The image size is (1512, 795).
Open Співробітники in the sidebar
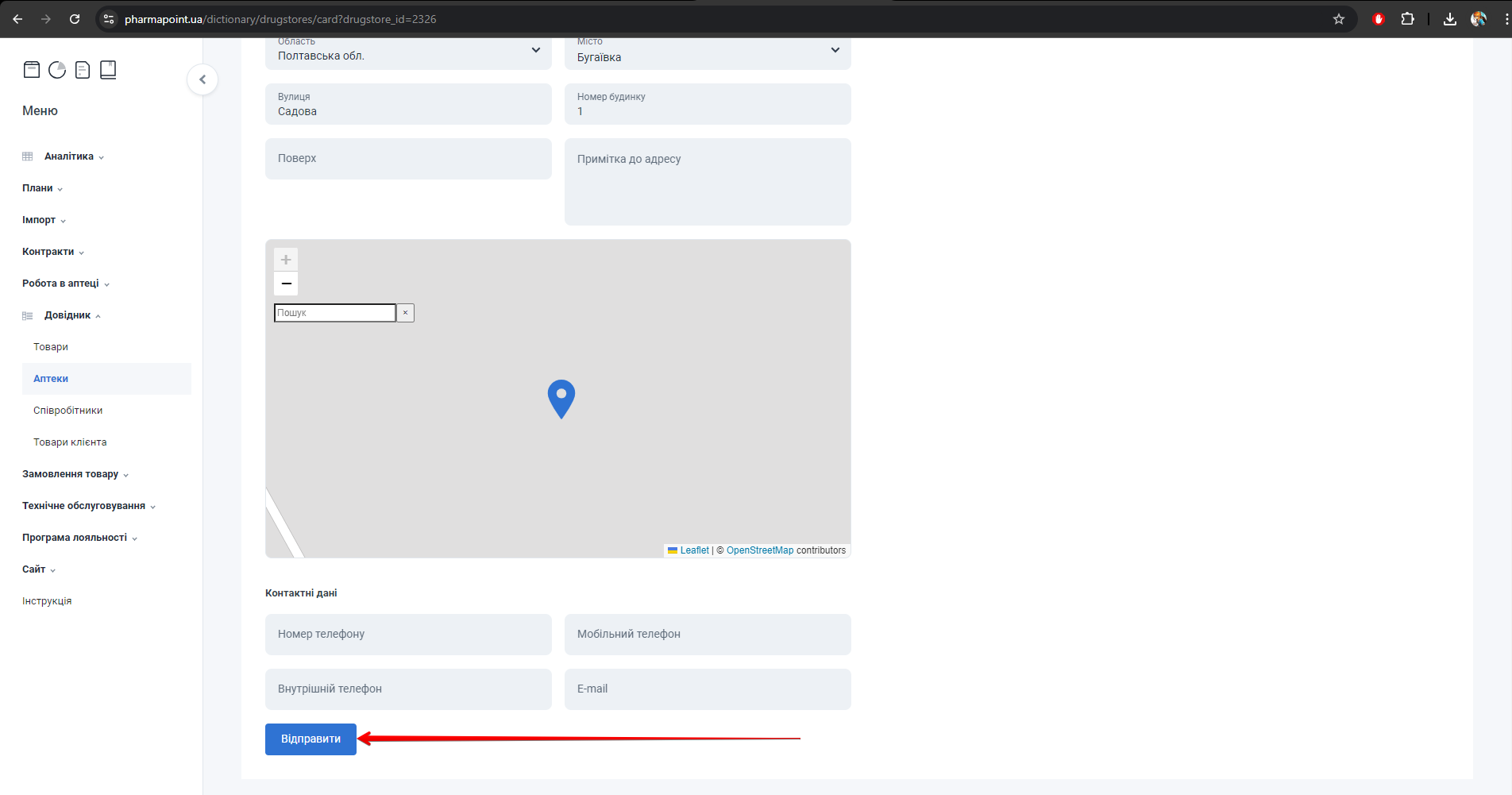coord(68,411)
